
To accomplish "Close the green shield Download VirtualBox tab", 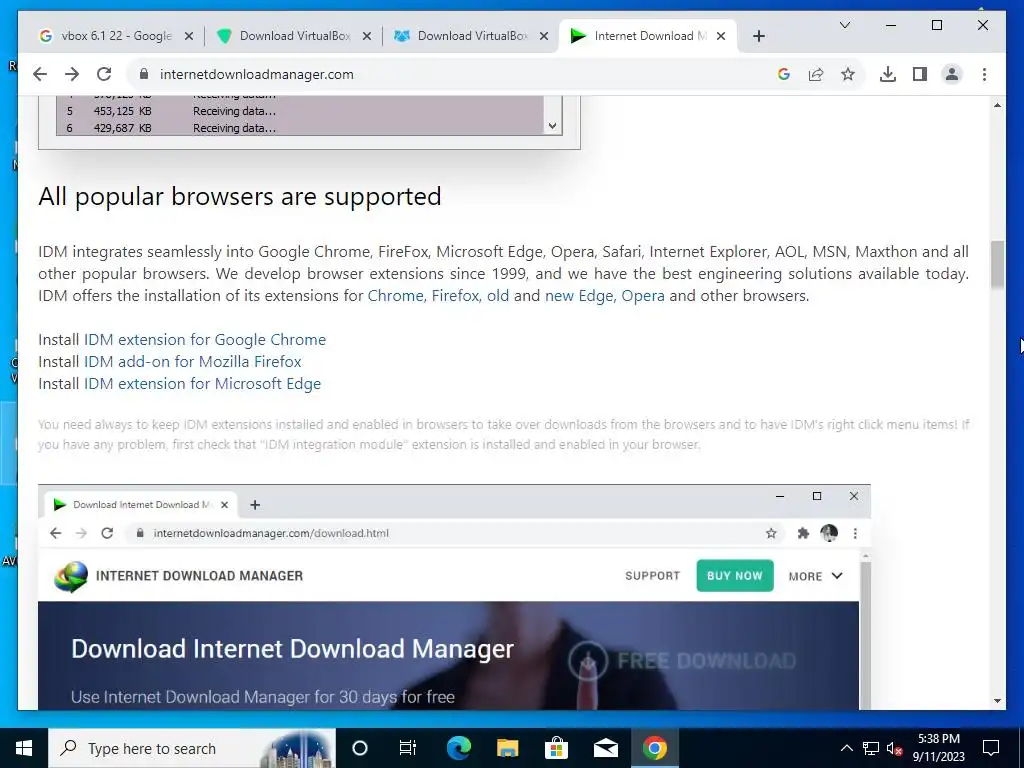I will (x=366, y=36).
